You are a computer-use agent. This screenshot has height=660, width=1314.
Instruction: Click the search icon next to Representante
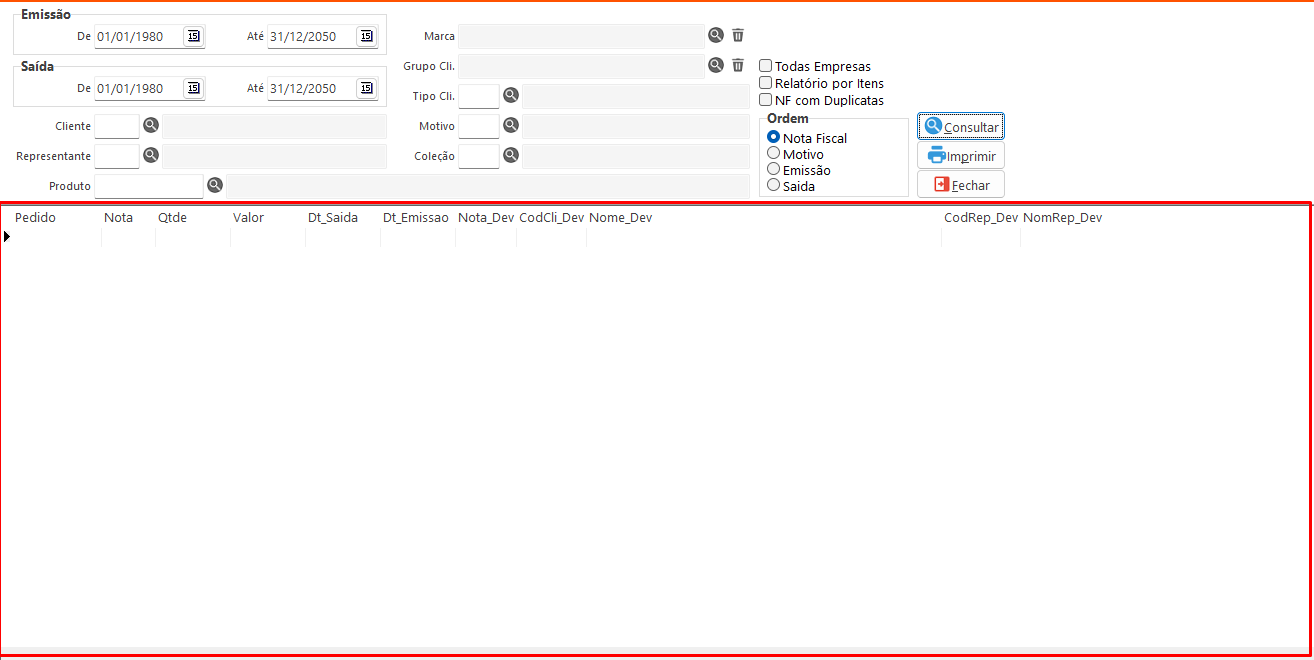pyautogui.click(x=151, y=156)
